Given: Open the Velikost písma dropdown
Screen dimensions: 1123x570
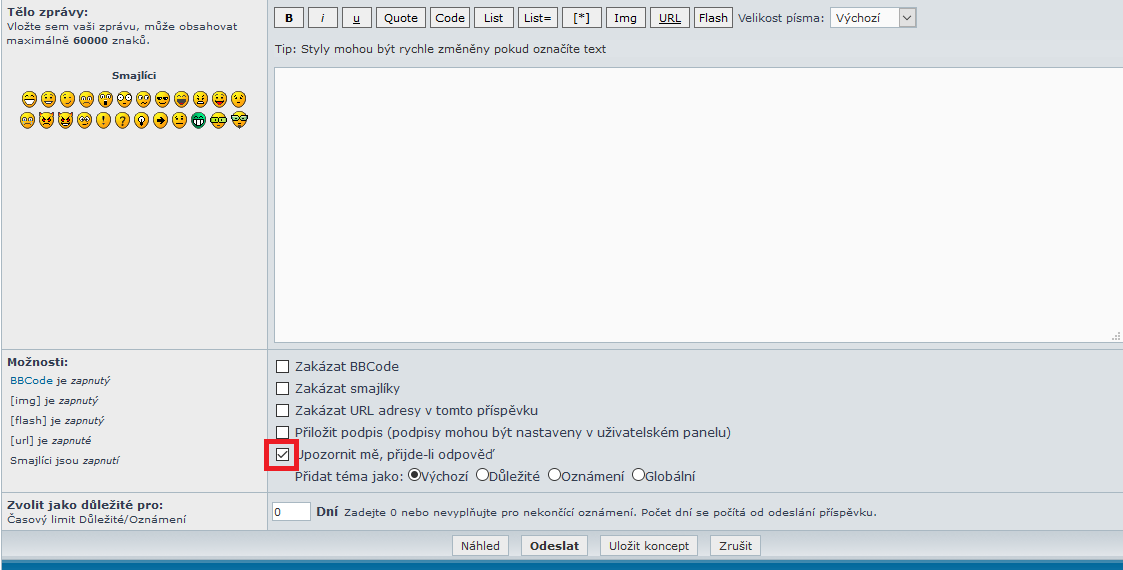Looking at the screenshot, I should 872,18.
